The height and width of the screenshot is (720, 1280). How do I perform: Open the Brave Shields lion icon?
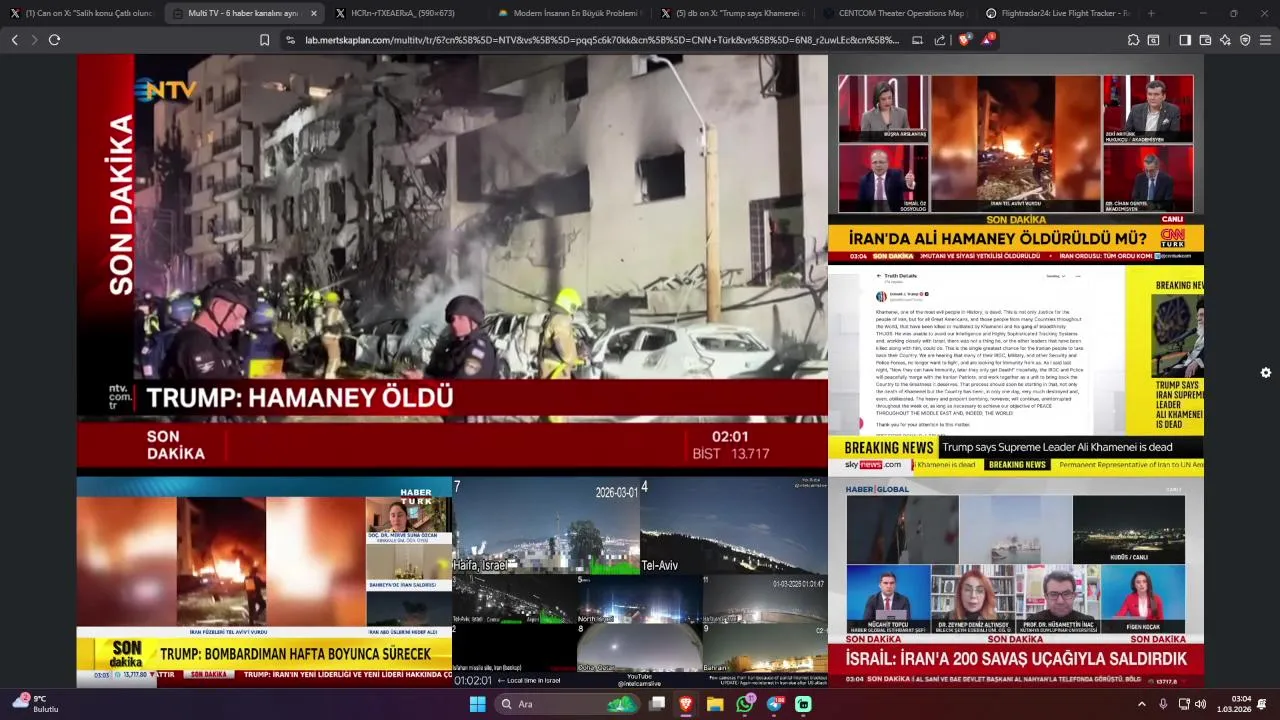[965, 40]
